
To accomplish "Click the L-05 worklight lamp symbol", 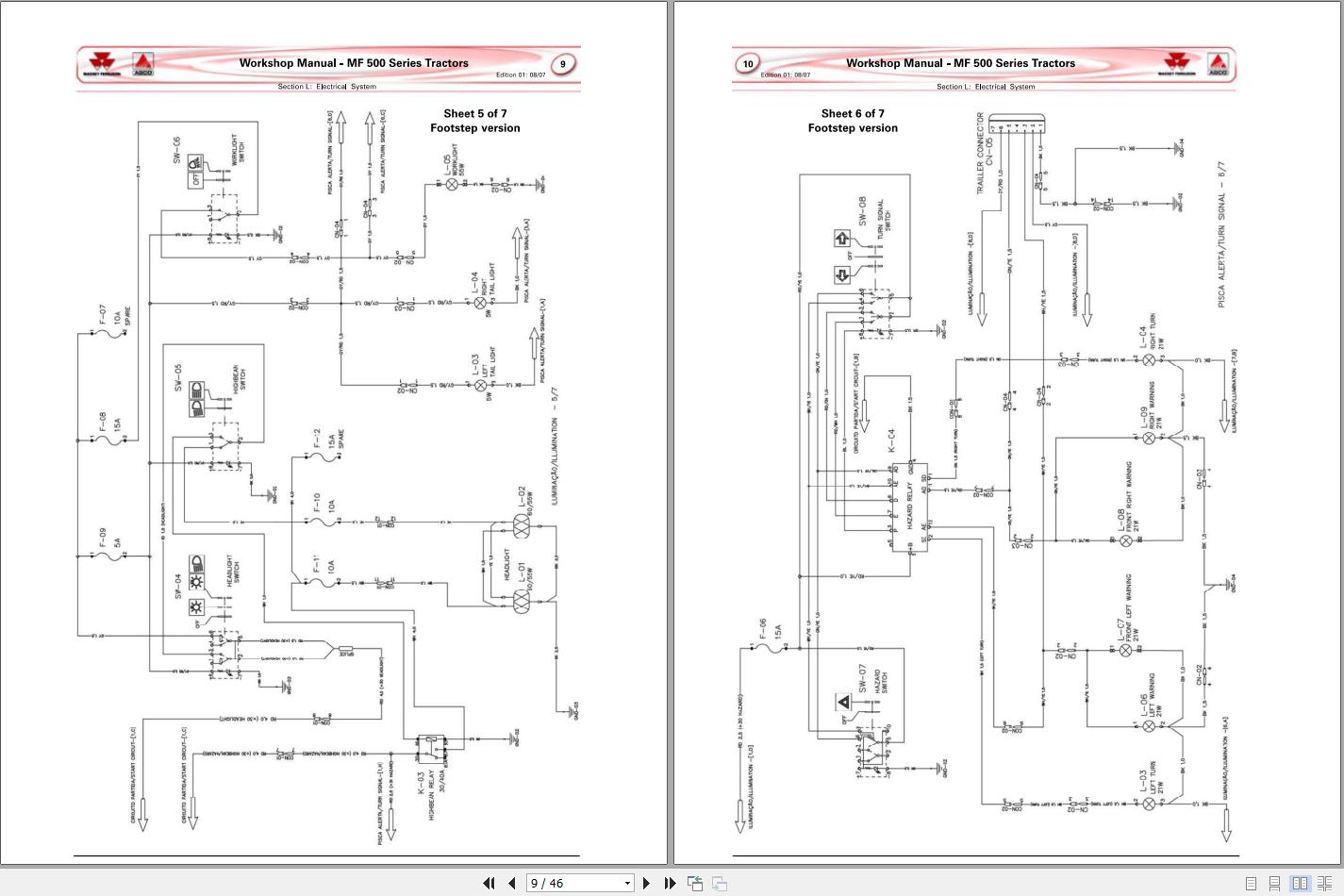I will [451, 184].
